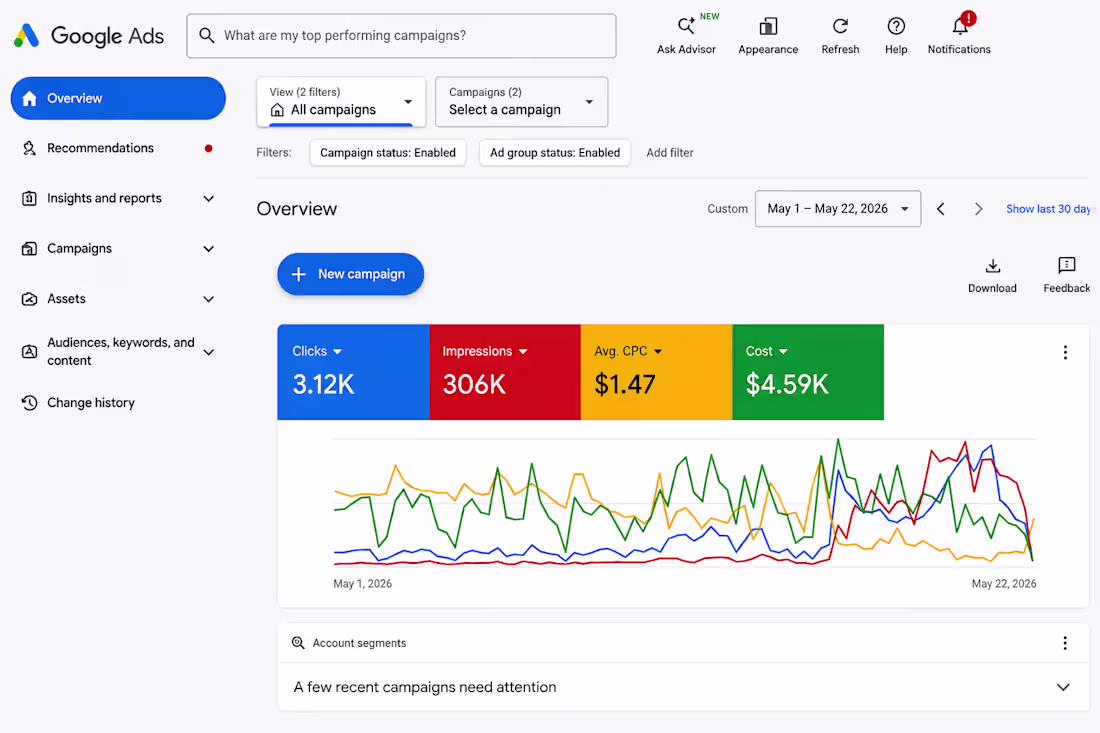Image resolution: width=1100 pixels, height=733 pixels.
Task: Expand Audiences, keywords, and content section
Action: 208,352
